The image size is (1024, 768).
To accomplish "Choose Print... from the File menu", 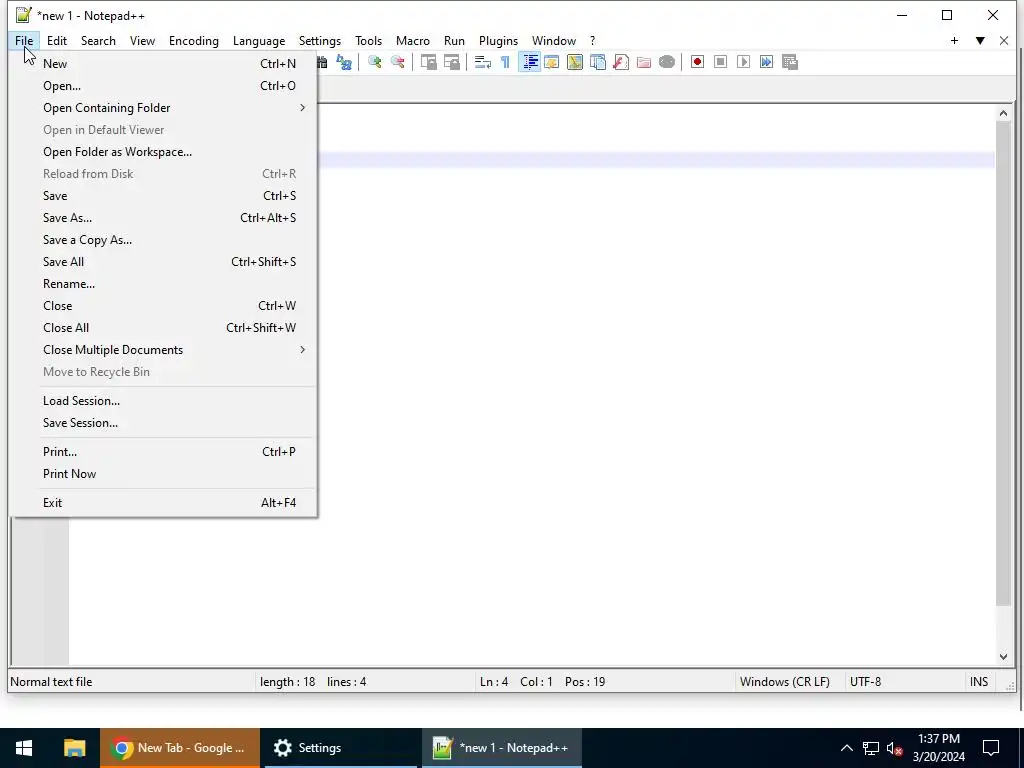I will [x=163, y=452].
